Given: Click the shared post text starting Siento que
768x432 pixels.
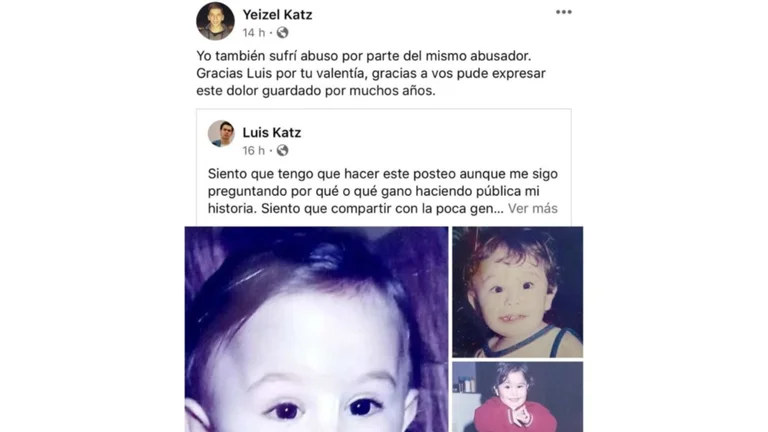Looking at the screenshot, I should point(383,191).
